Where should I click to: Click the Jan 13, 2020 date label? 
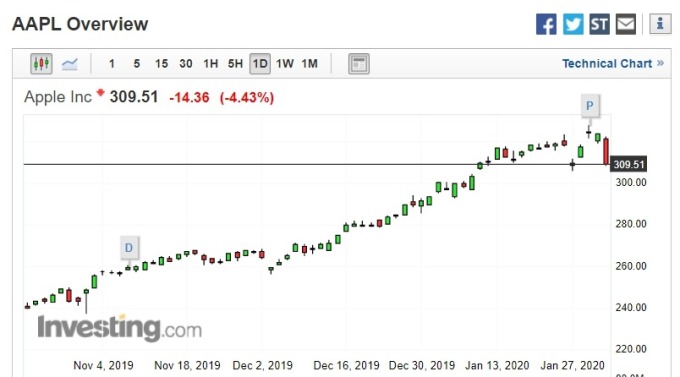(497, 366)
